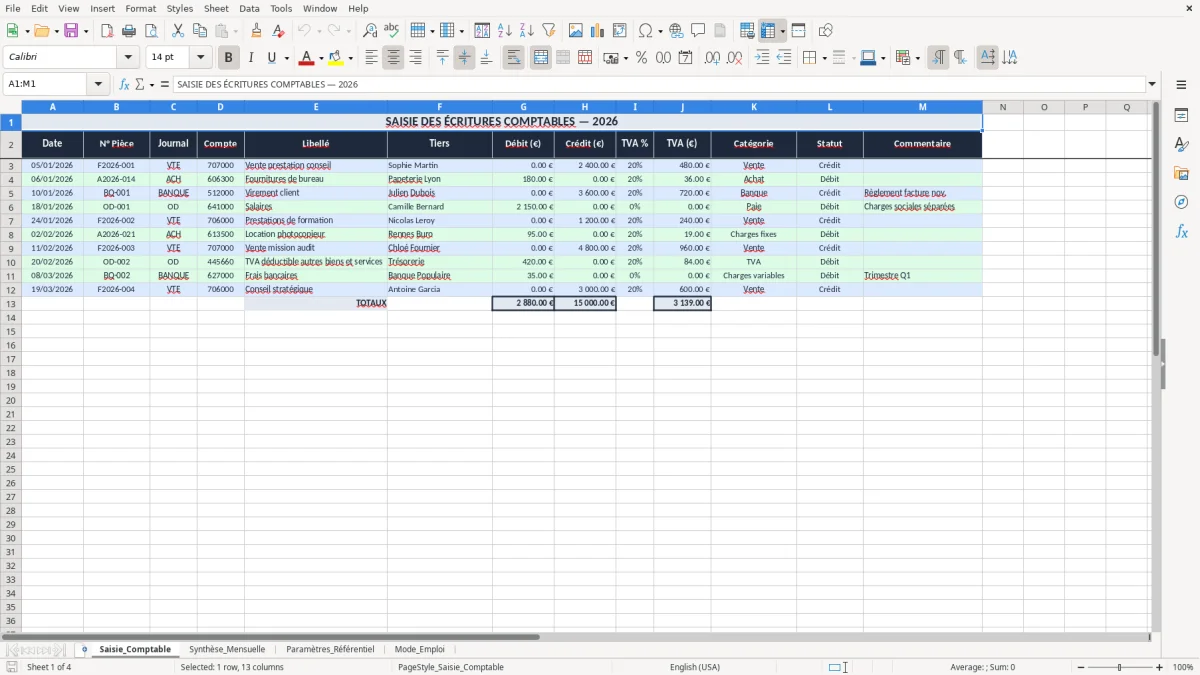
Task: Open the sidebar Navigator compass icon
Action: pyautogui.click(x=1181, y=202)
